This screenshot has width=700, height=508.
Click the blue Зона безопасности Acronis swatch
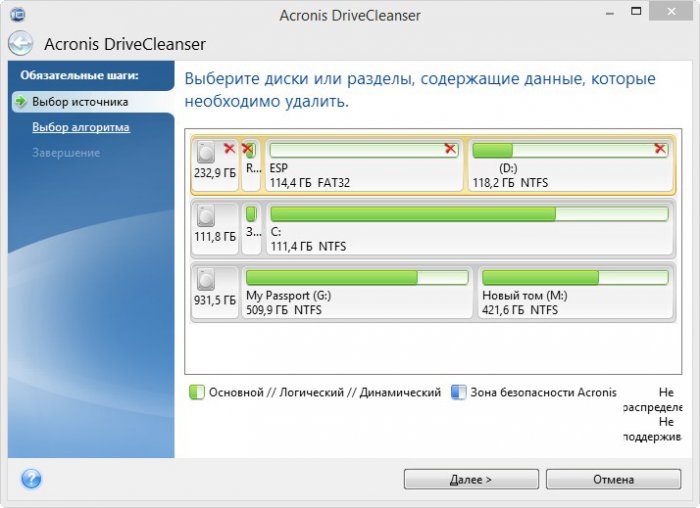point(459,393)
